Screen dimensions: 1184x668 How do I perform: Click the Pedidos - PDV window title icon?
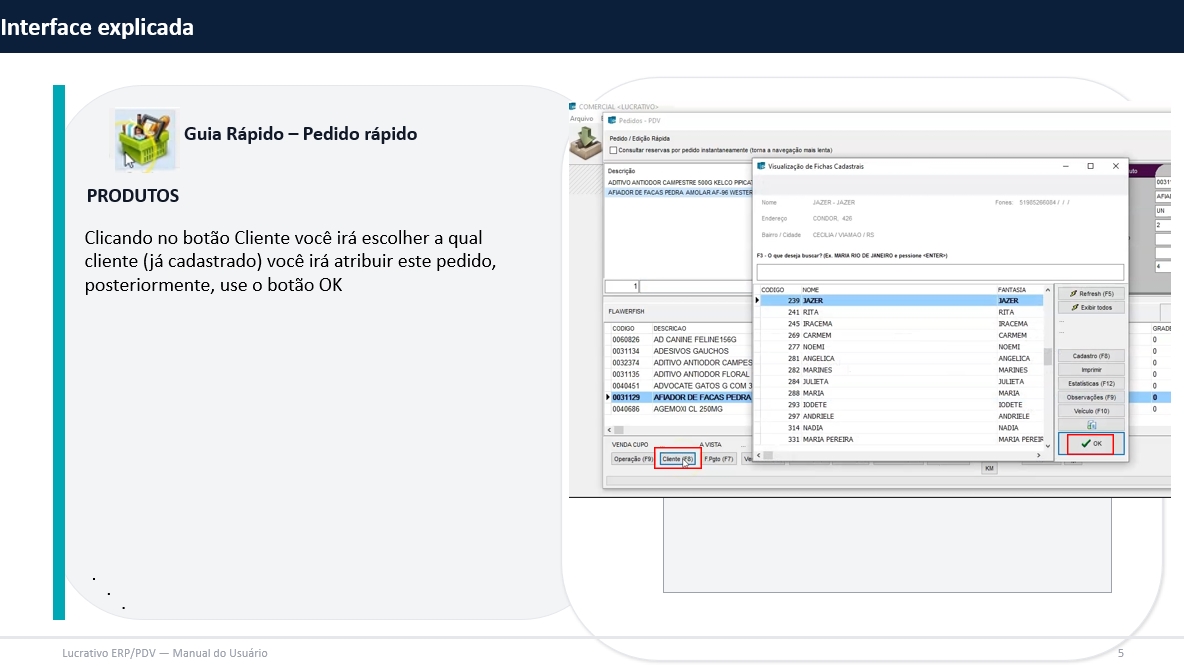click(x=612, y=120)
